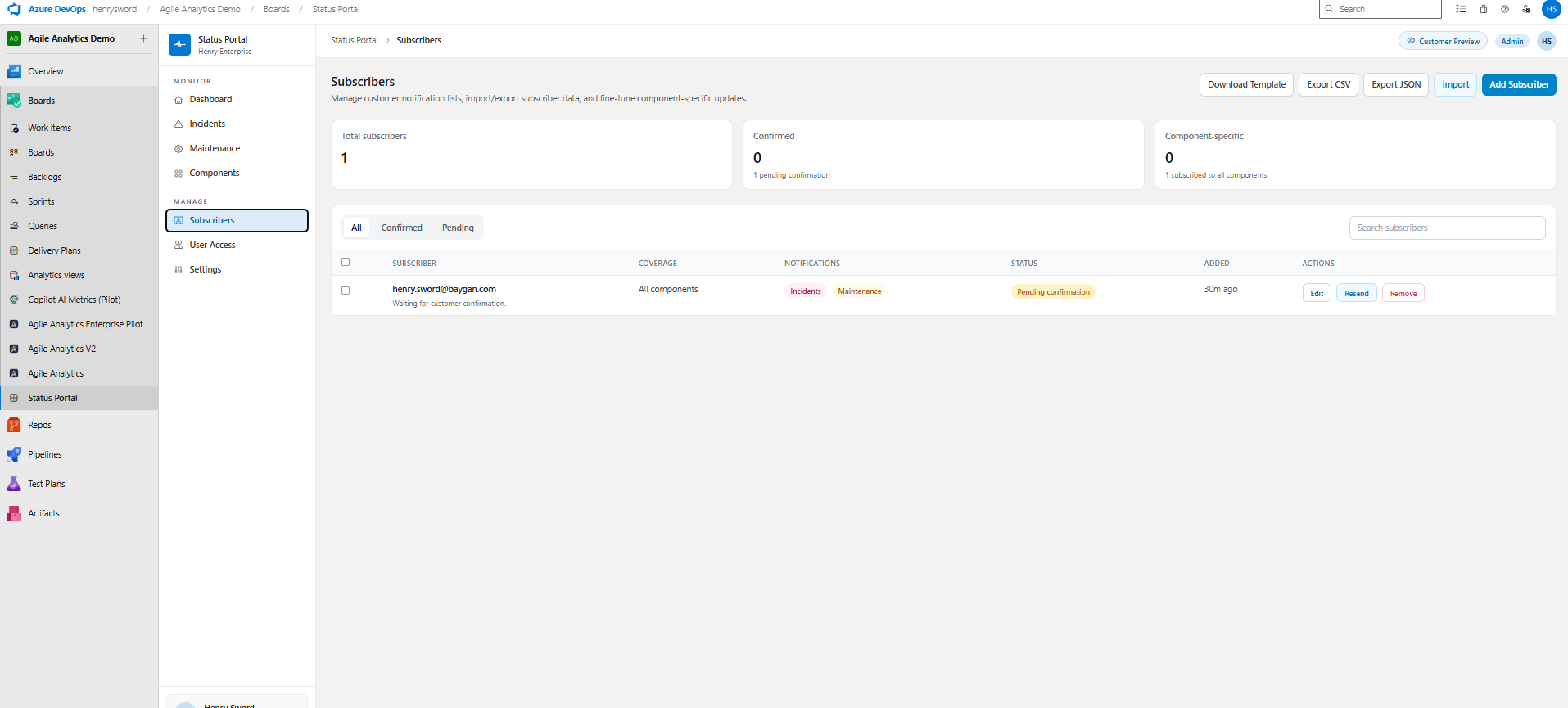Open Backlogs in the sidebar
The image size is (1568, 708).
[x=79, y=177]
